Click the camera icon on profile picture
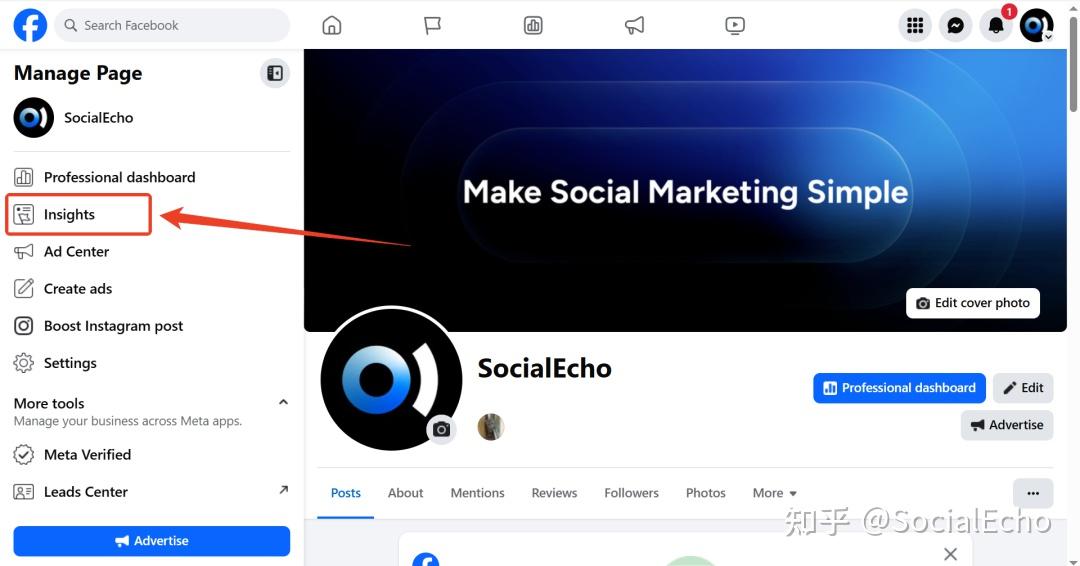This screenshot has width=1080, height=566. coord(442,430)
